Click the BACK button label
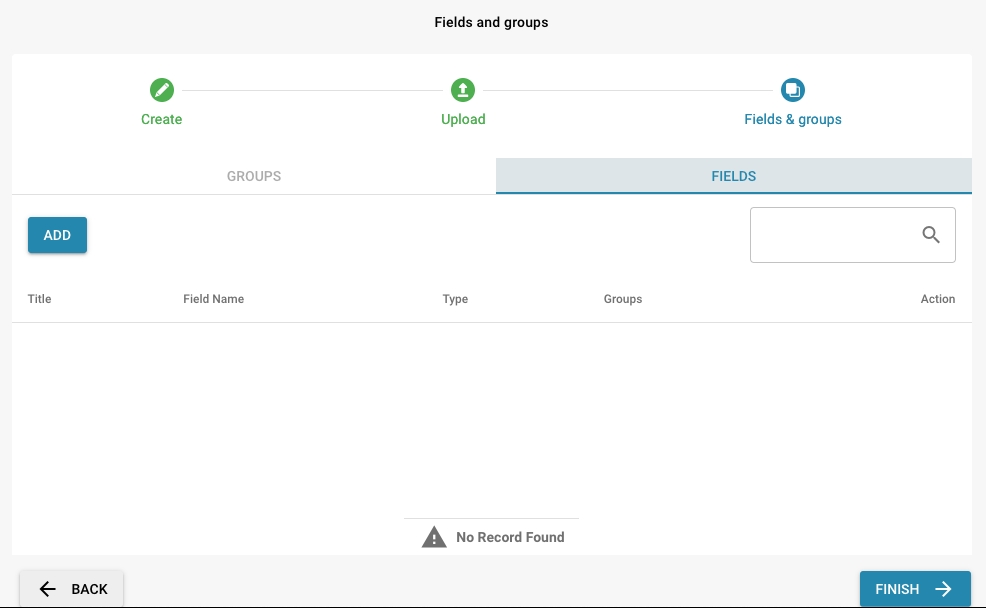This screenshot has height=608, width=986. click(x=89, y=589)
